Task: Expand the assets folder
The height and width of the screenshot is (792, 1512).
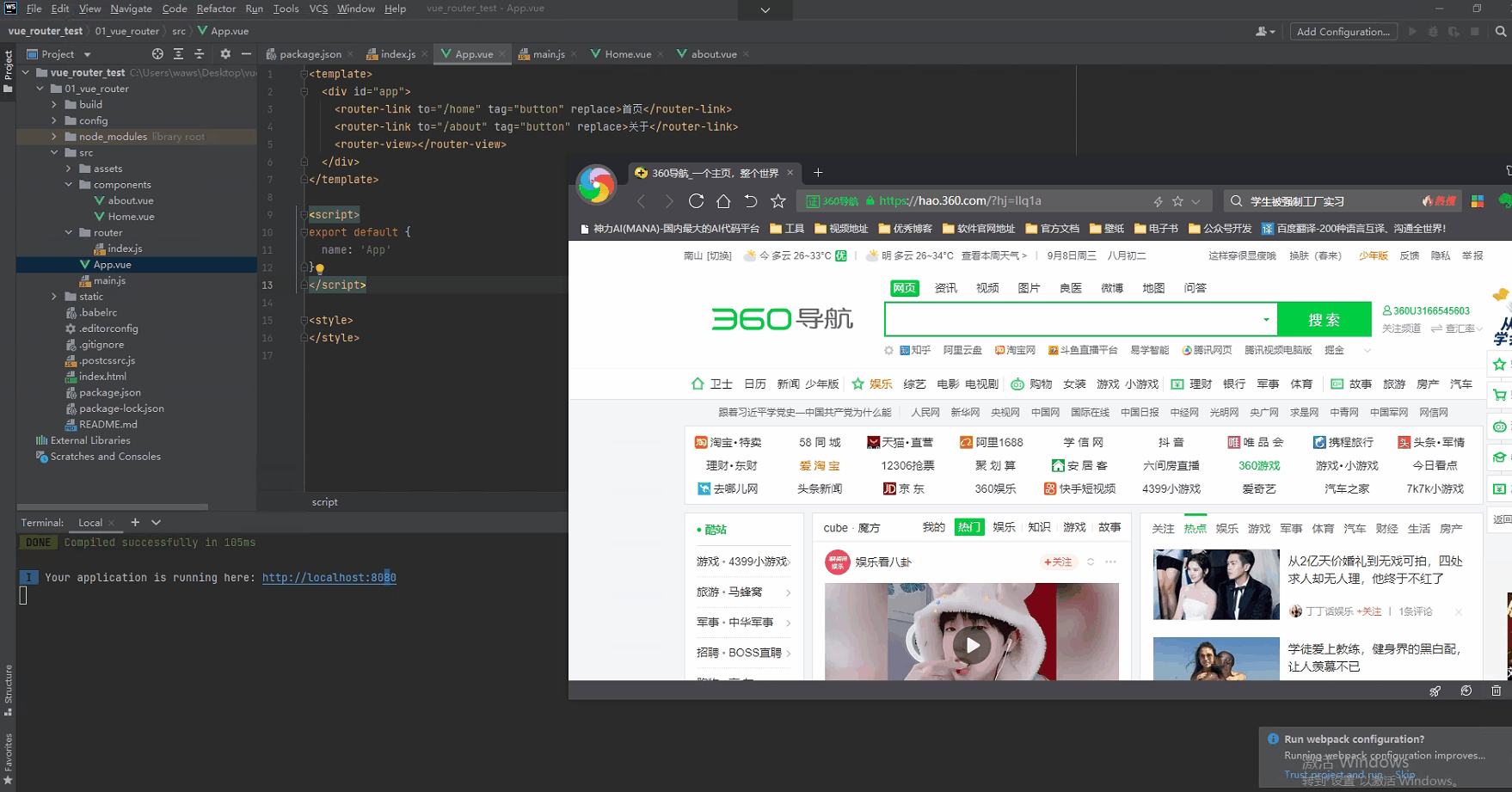Action: point(69,169)
